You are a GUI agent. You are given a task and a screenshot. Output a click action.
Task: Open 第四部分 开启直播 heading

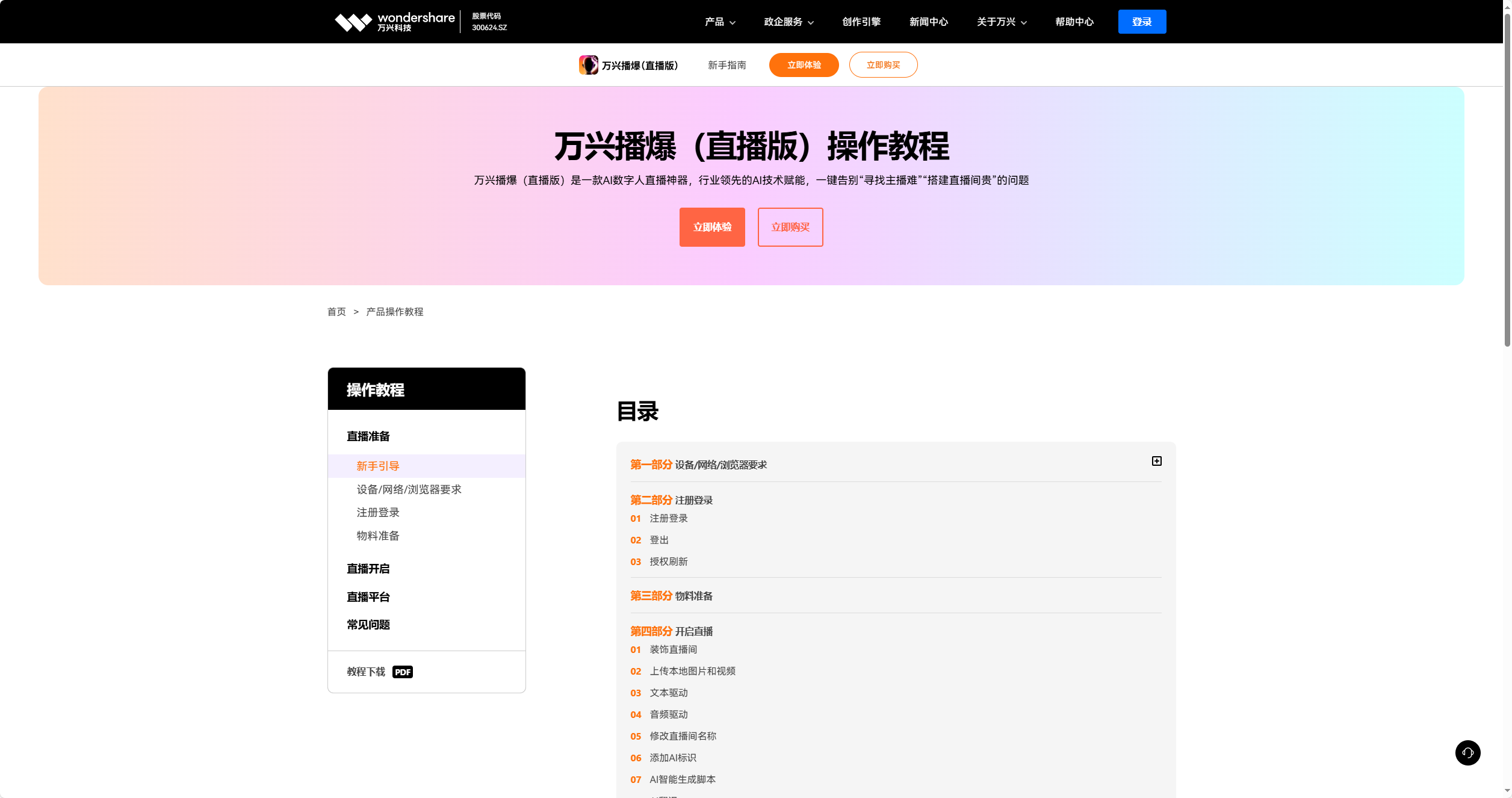point(672,631)
